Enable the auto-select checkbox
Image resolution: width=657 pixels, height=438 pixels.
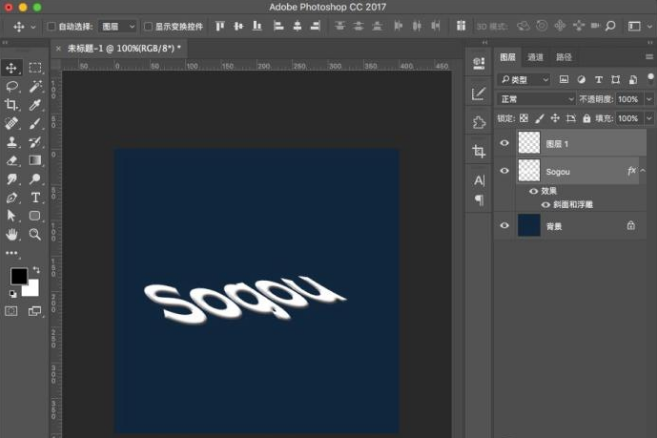(x=51, y=26)
